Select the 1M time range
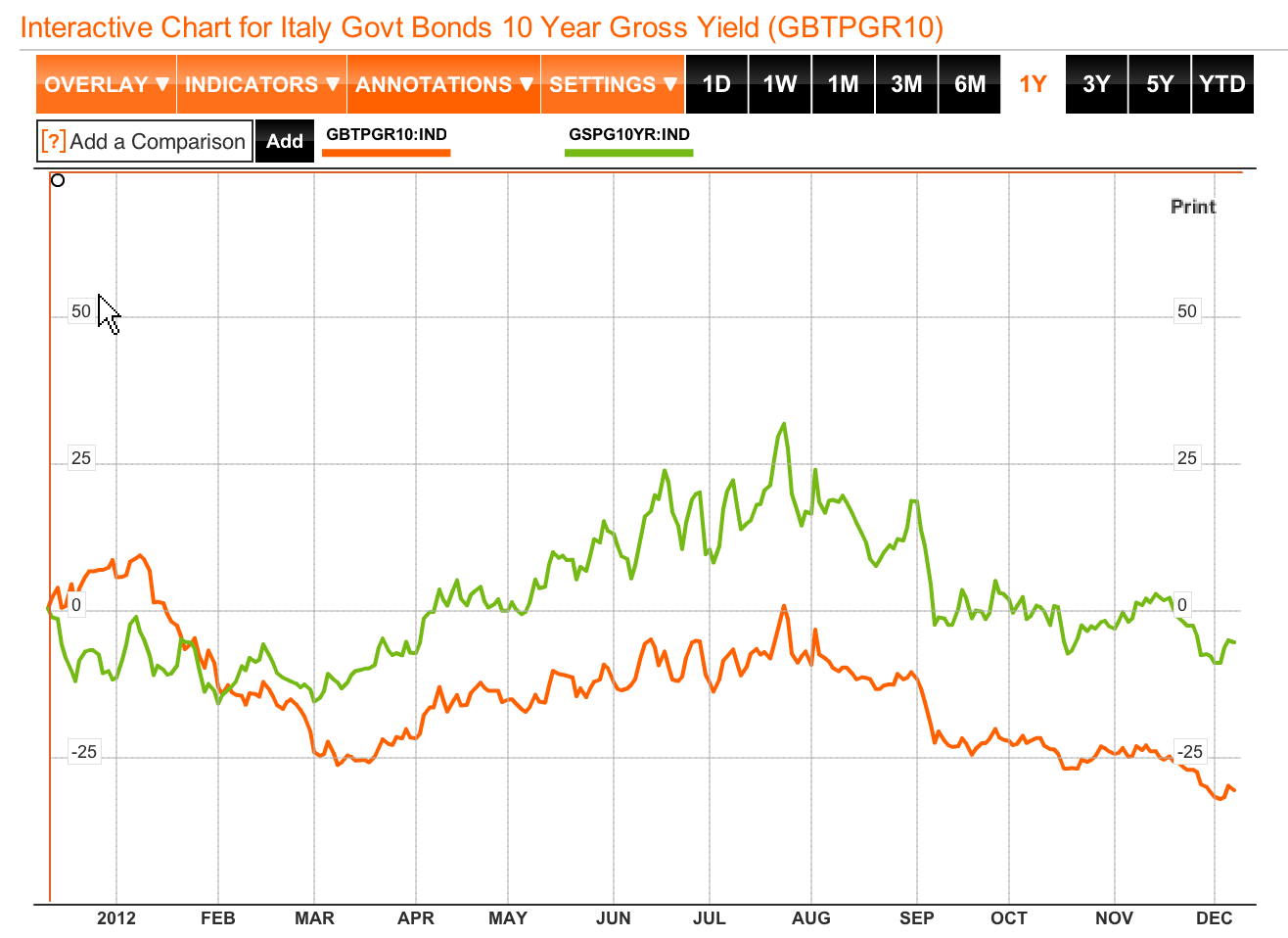The image size is (1288, 938). click(843, 84)
